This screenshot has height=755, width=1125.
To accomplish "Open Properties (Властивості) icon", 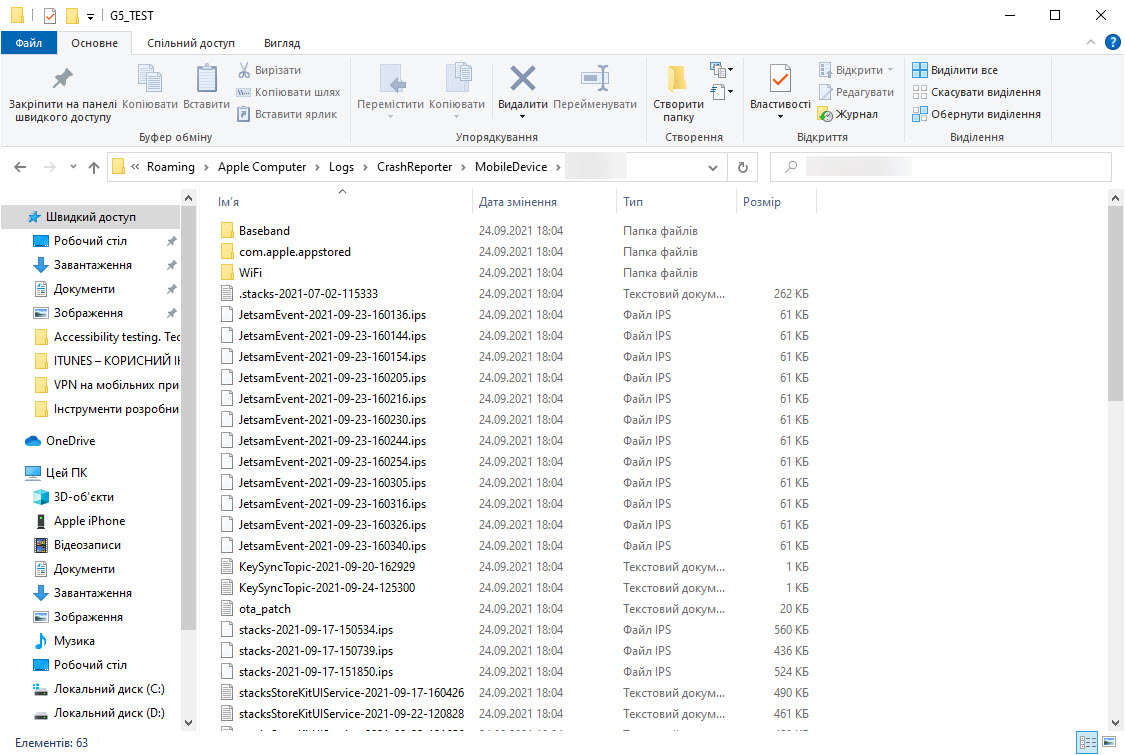I will pyautogui.click(x=780, y=79).
